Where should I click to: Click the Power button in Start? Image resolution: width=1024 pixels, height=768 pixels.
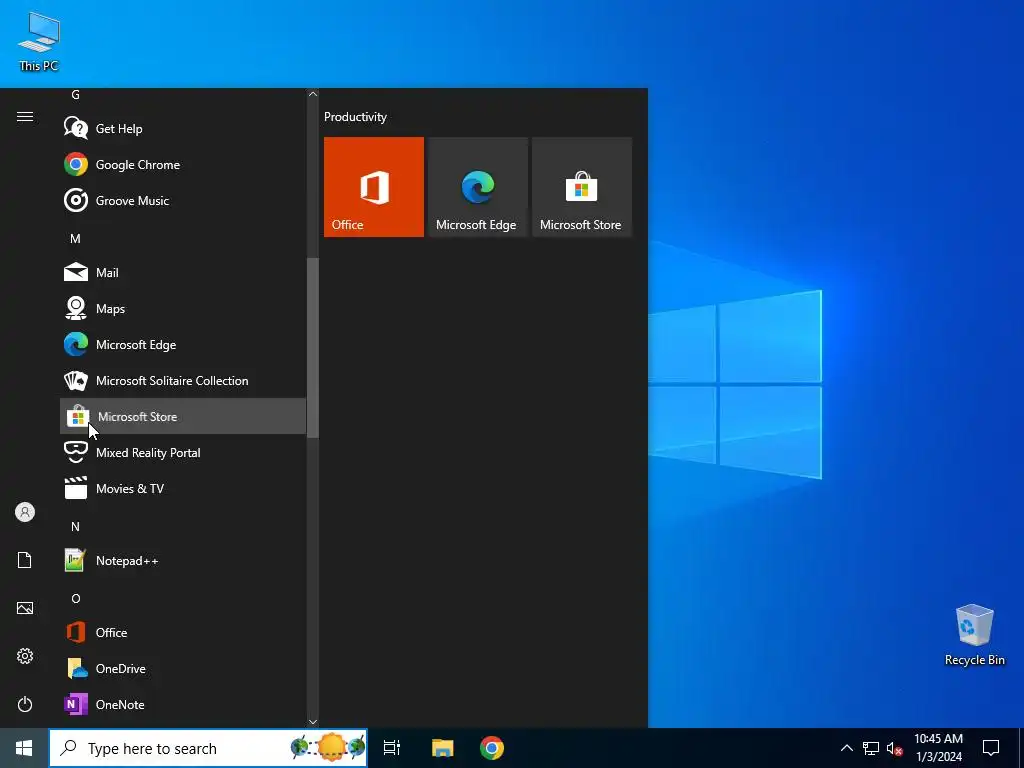(x=25, y=704)
